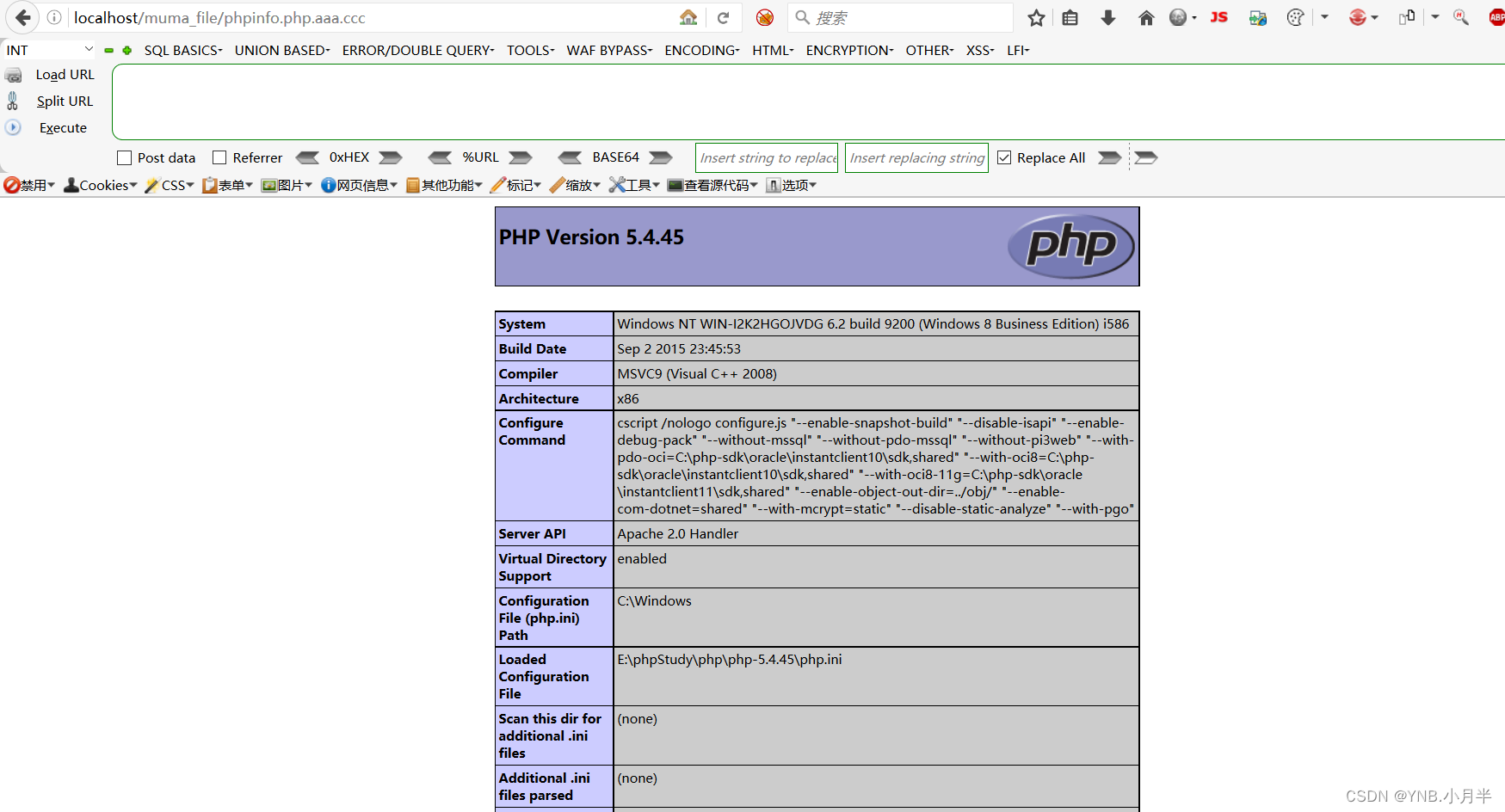
Task: Open site info icon in address bar
Action: tap(54, 17)
